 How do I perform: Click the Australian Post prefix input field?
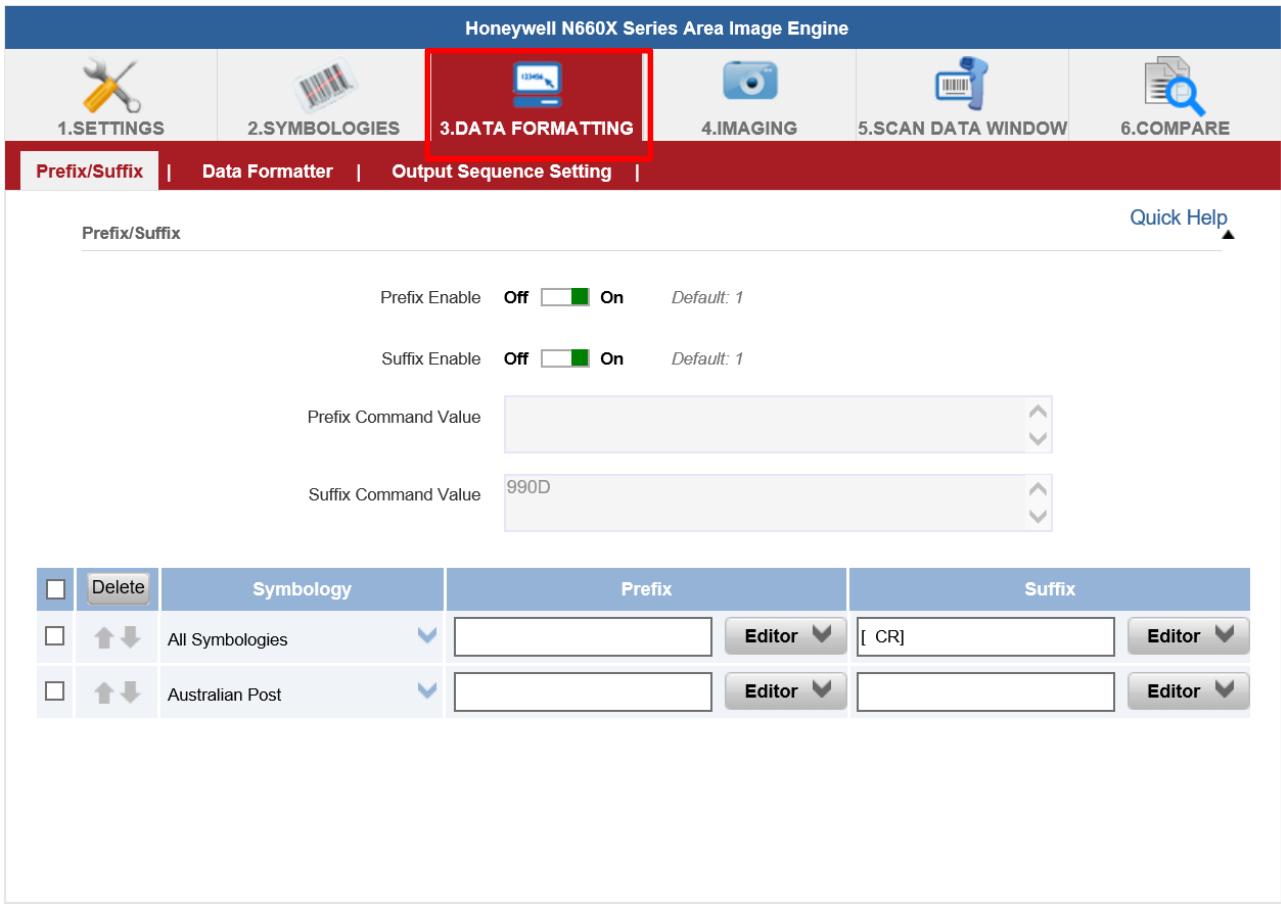coord(583,690)
